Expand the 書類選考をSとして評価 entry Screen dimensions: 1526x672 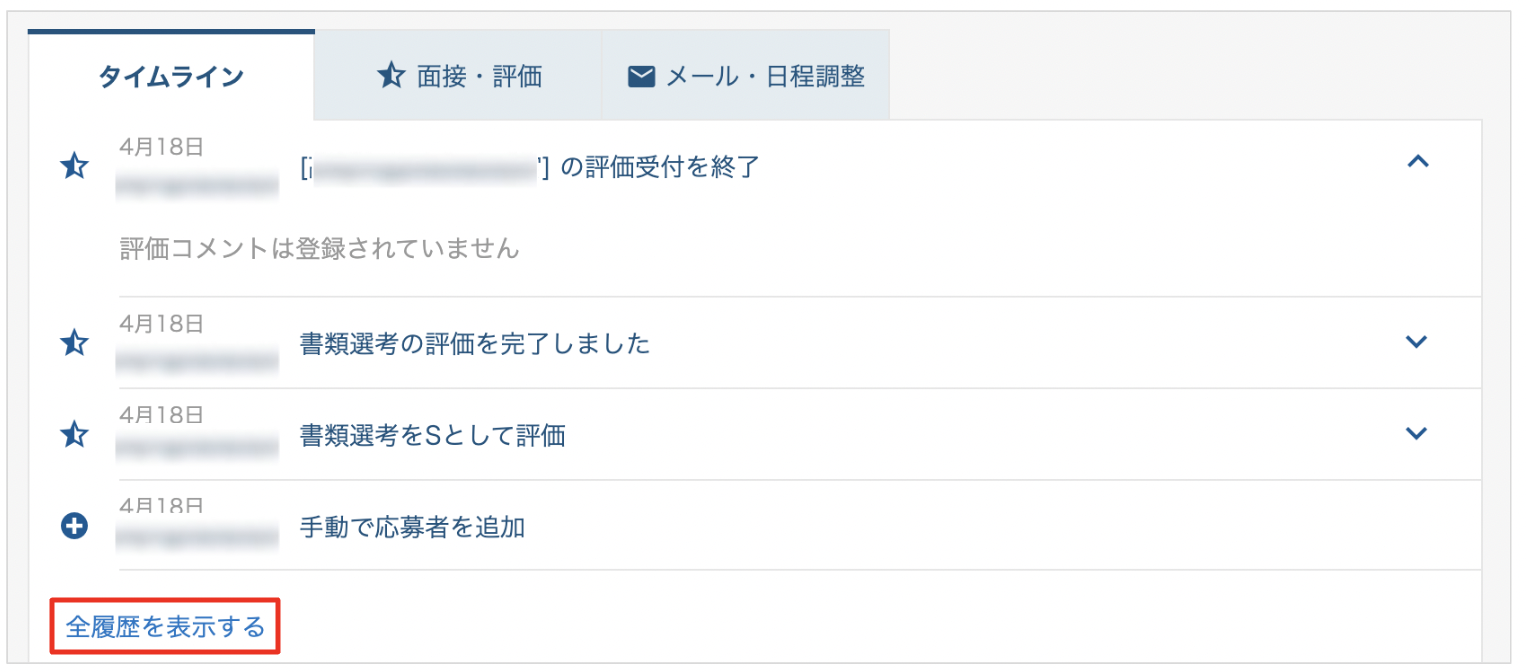tap(1416, 433)
